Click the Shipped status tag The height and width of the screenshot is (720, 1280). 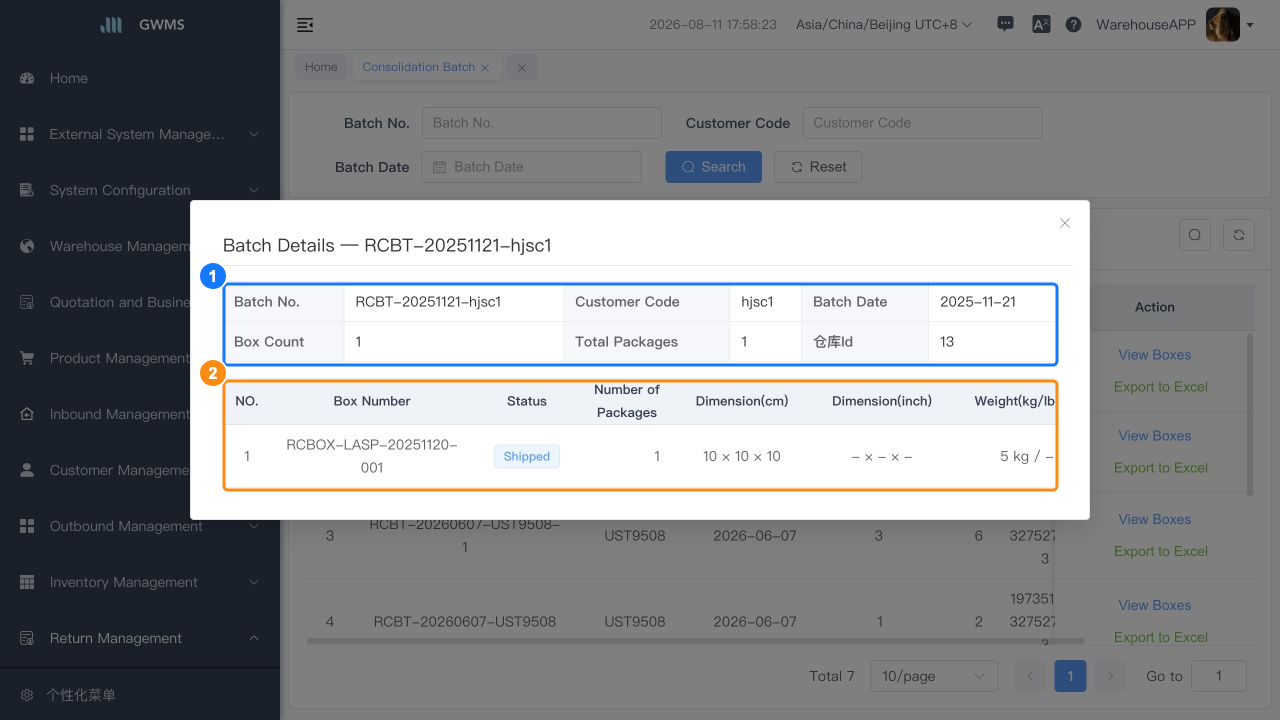(527, 456)
